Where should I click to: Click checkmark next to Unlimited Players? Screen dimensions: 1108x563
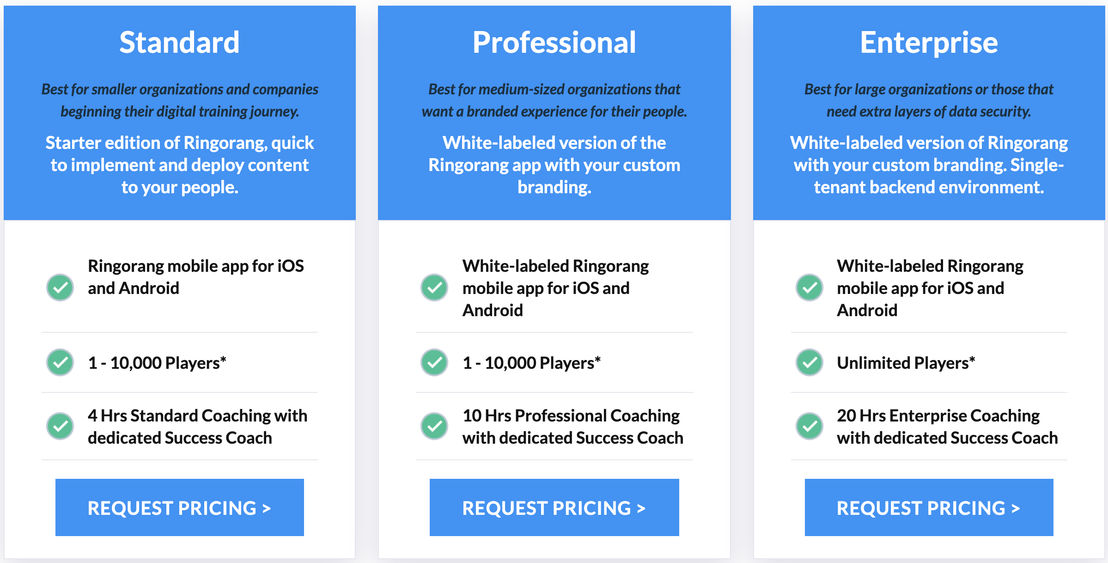pos(809,362)
